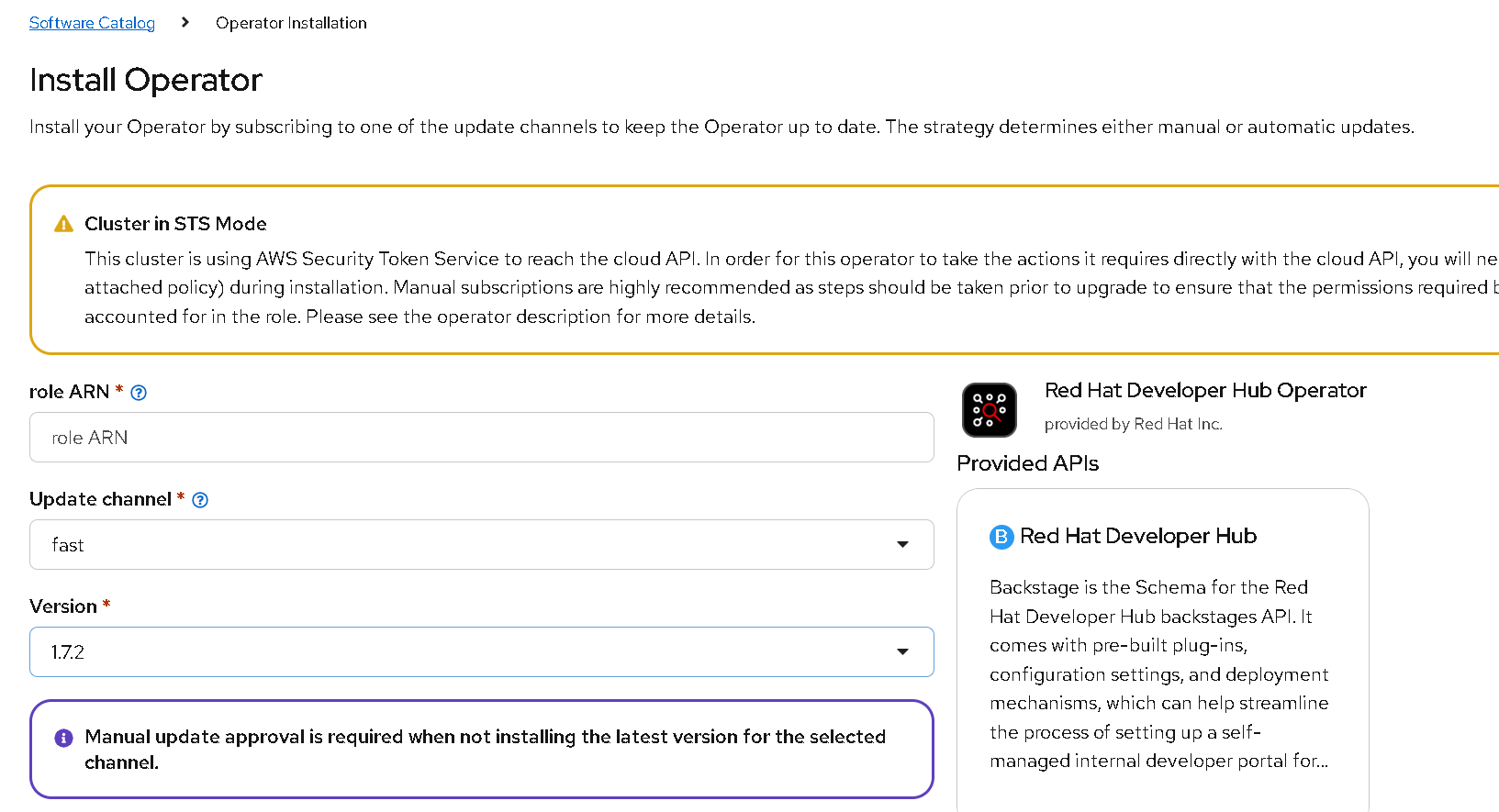Click the blue B badge icon
This screenshot has height=812, width=1499.
click(x=1001, y=537)
